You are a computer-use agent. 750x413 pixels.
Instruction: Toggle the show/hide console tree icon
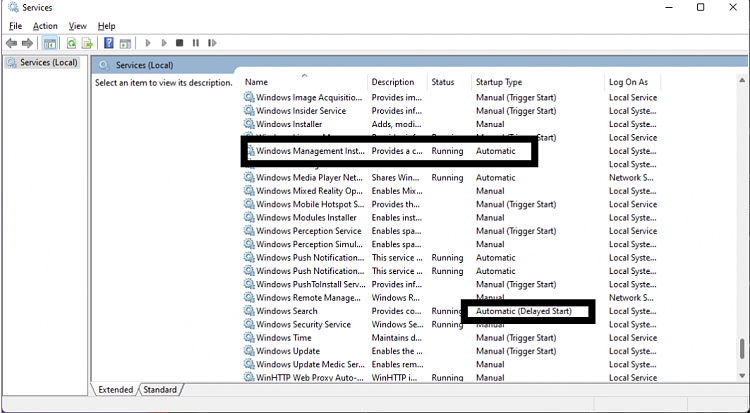[x=50, y=43]
